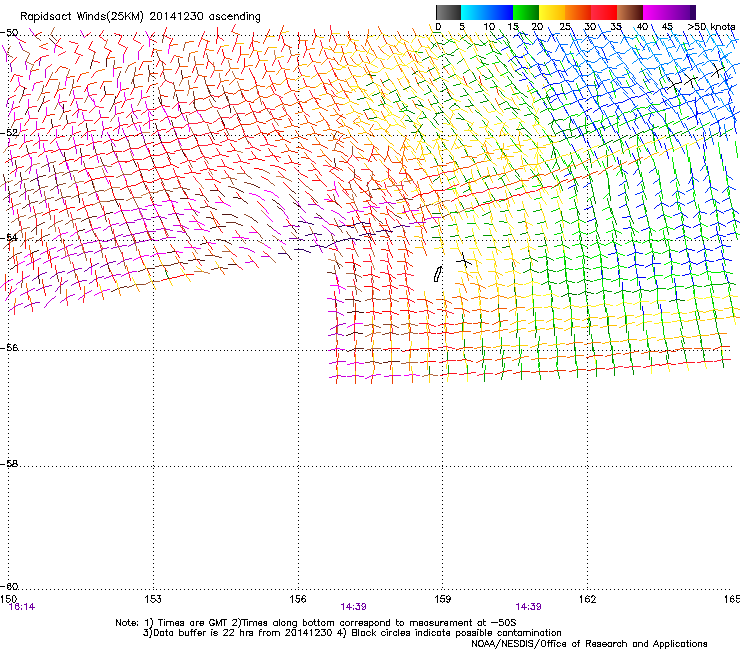Image resolution: width=740 pixels, height=650 pixels.
Task: Click the '165' longitude label
Action: pyautogui.click(x=732, y=599)
